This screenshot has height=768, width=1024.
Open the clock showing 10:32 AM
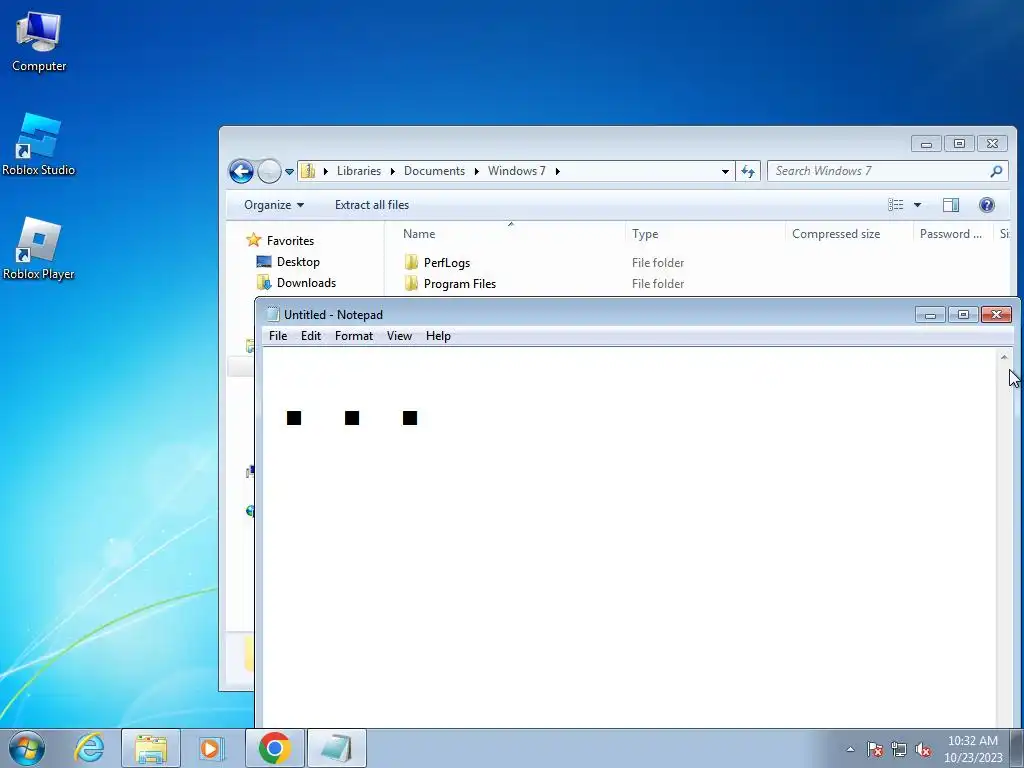tap(972, 749)
